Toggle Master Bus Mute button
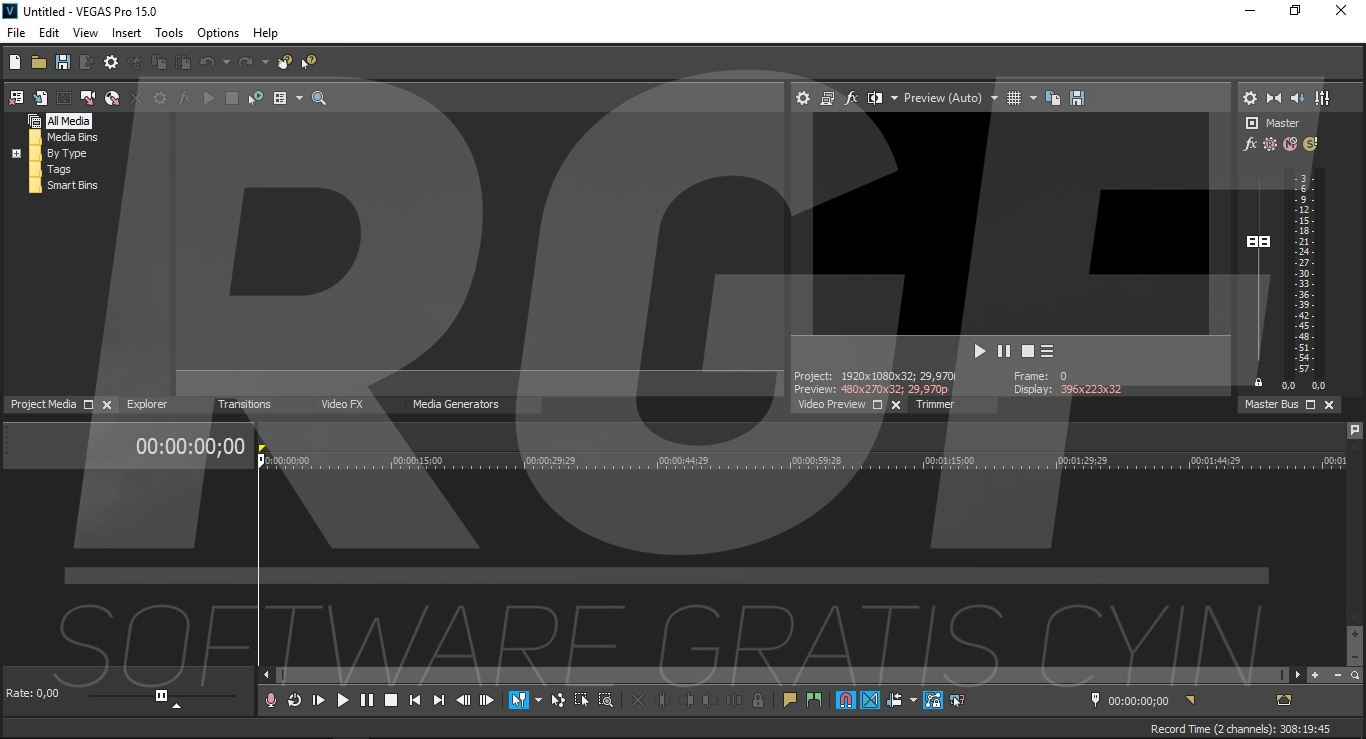The width and height of the screenshot is (1366, 739). [1290, 144]
